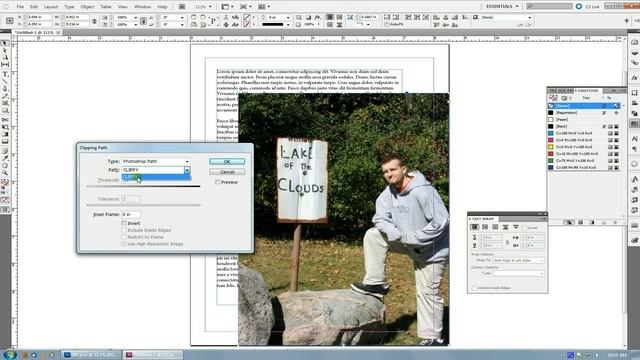Select the Type tool
Screen dimensions: 640x360
pyautogui.click(x=5, y=74)
